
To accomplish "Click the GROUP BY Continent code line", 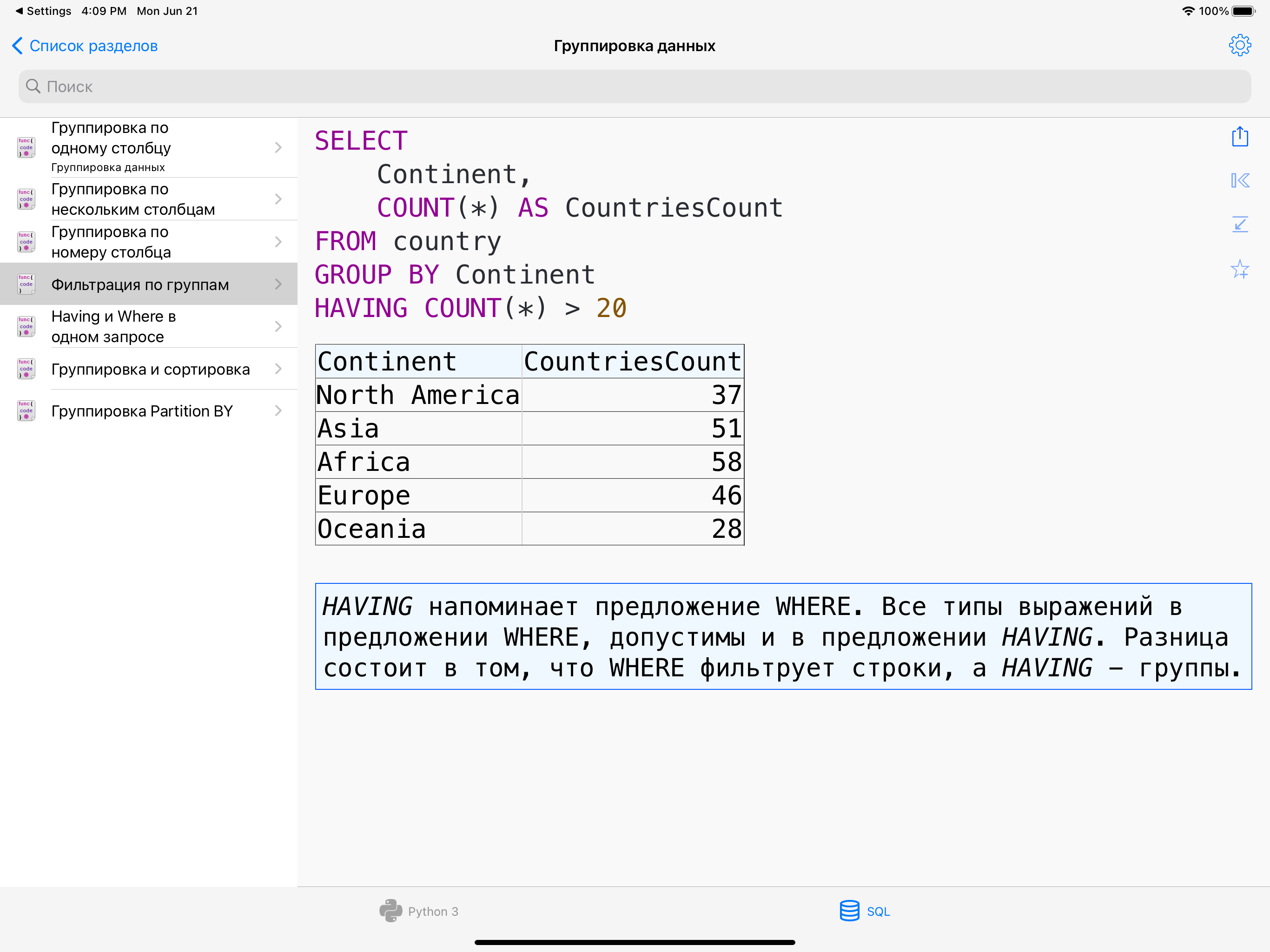I will [455, 274].
